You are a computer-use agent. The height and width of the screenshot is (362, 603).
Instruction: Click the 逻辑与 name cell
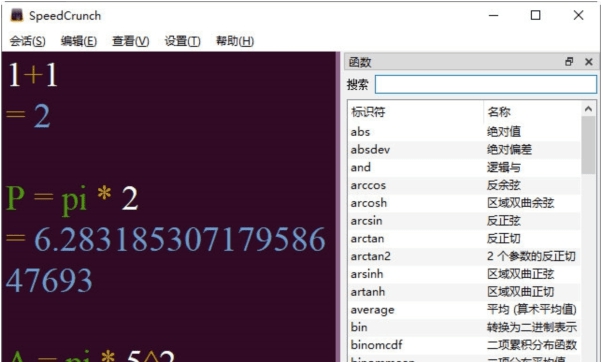pos(504,167)
